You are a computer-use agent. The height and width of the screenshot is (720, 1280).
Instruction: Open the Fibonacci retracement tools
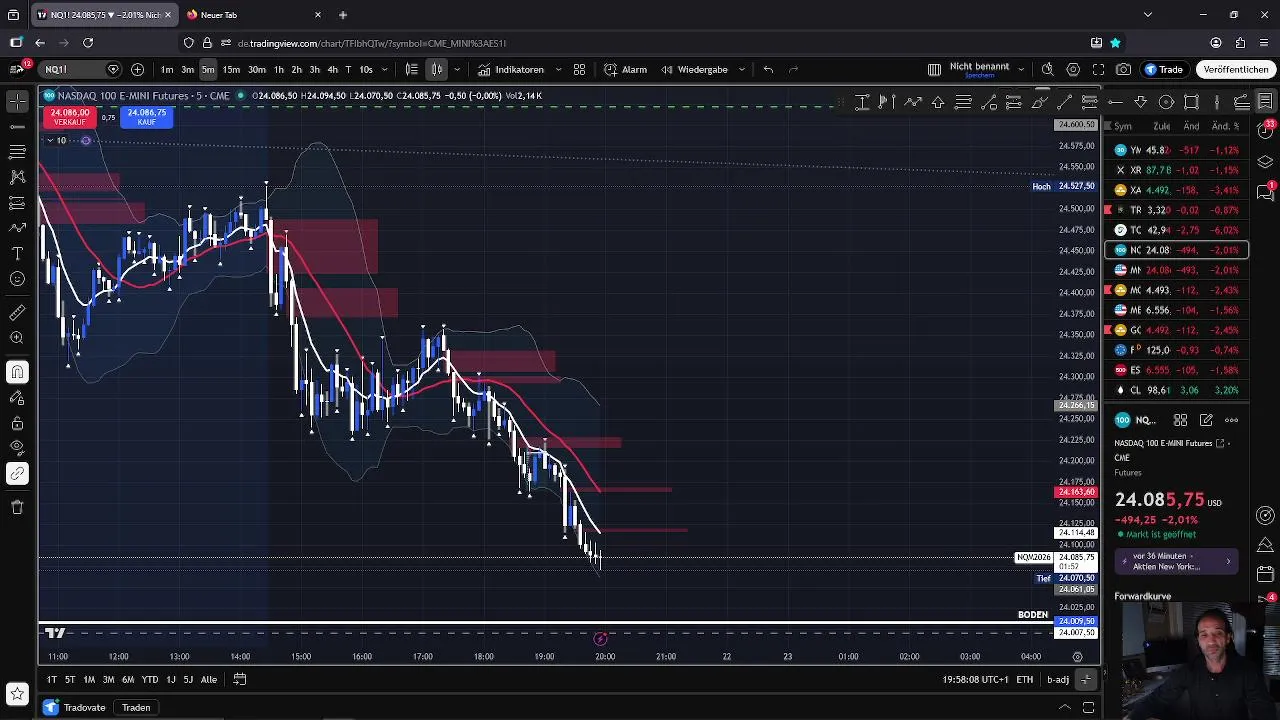[17, 152]
